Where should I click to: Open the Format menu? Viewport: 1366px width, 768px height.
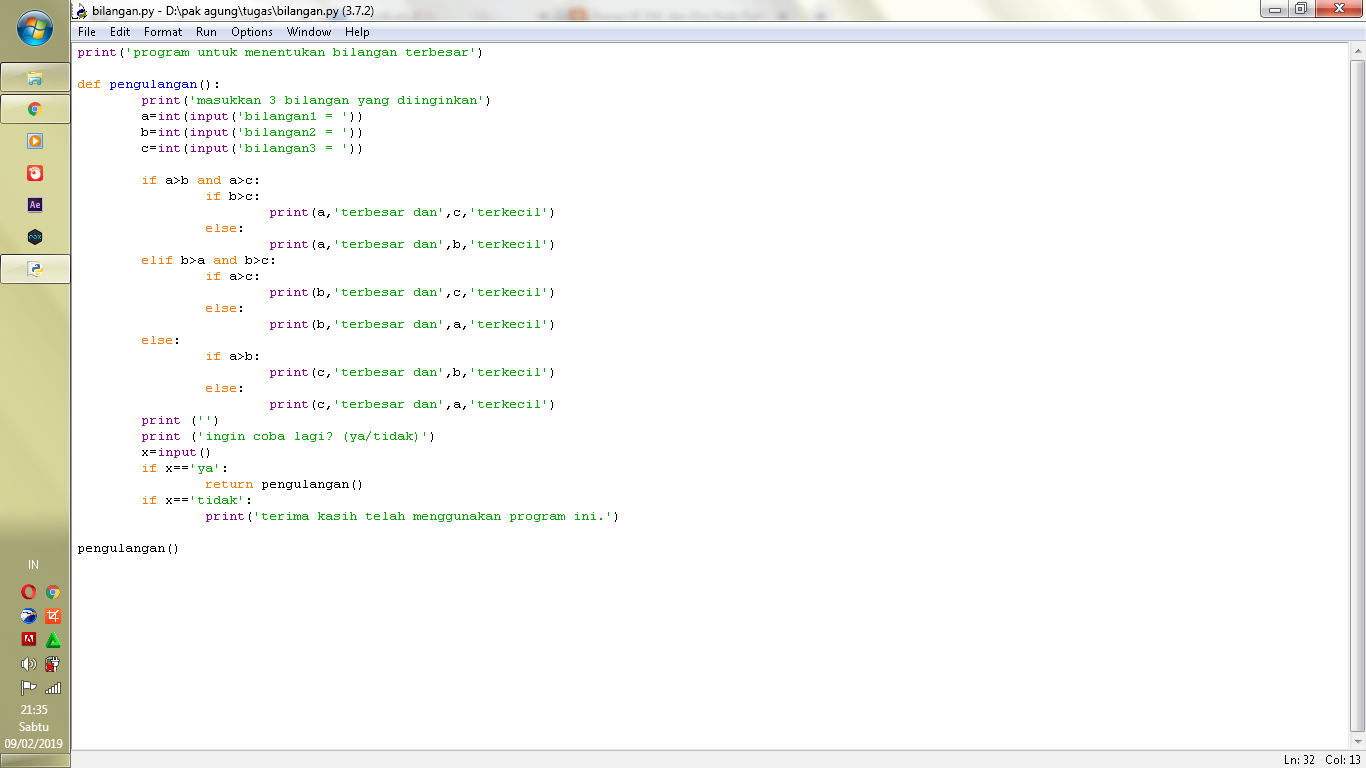click(163, 32)
